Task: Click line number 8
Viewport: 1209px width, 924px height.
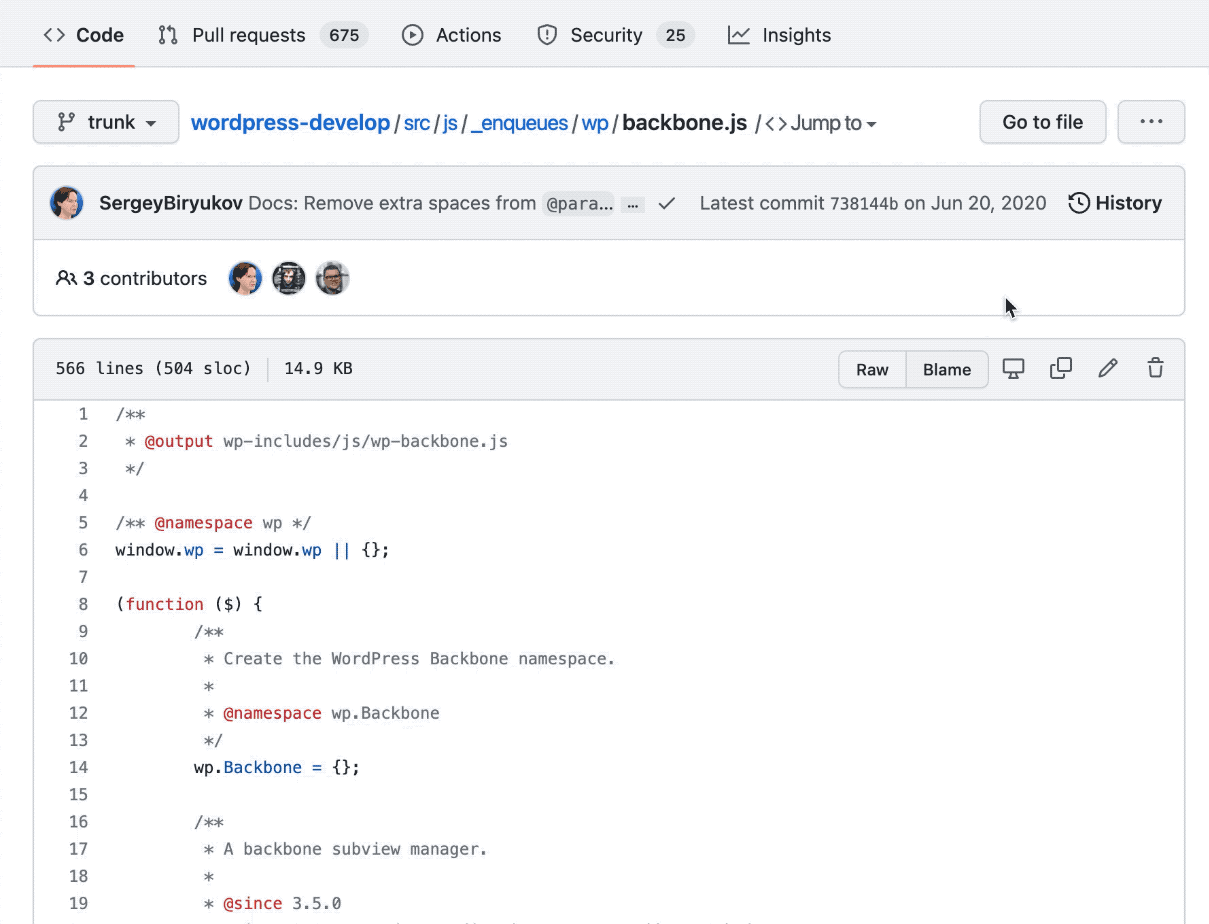Action: point(83,604)
